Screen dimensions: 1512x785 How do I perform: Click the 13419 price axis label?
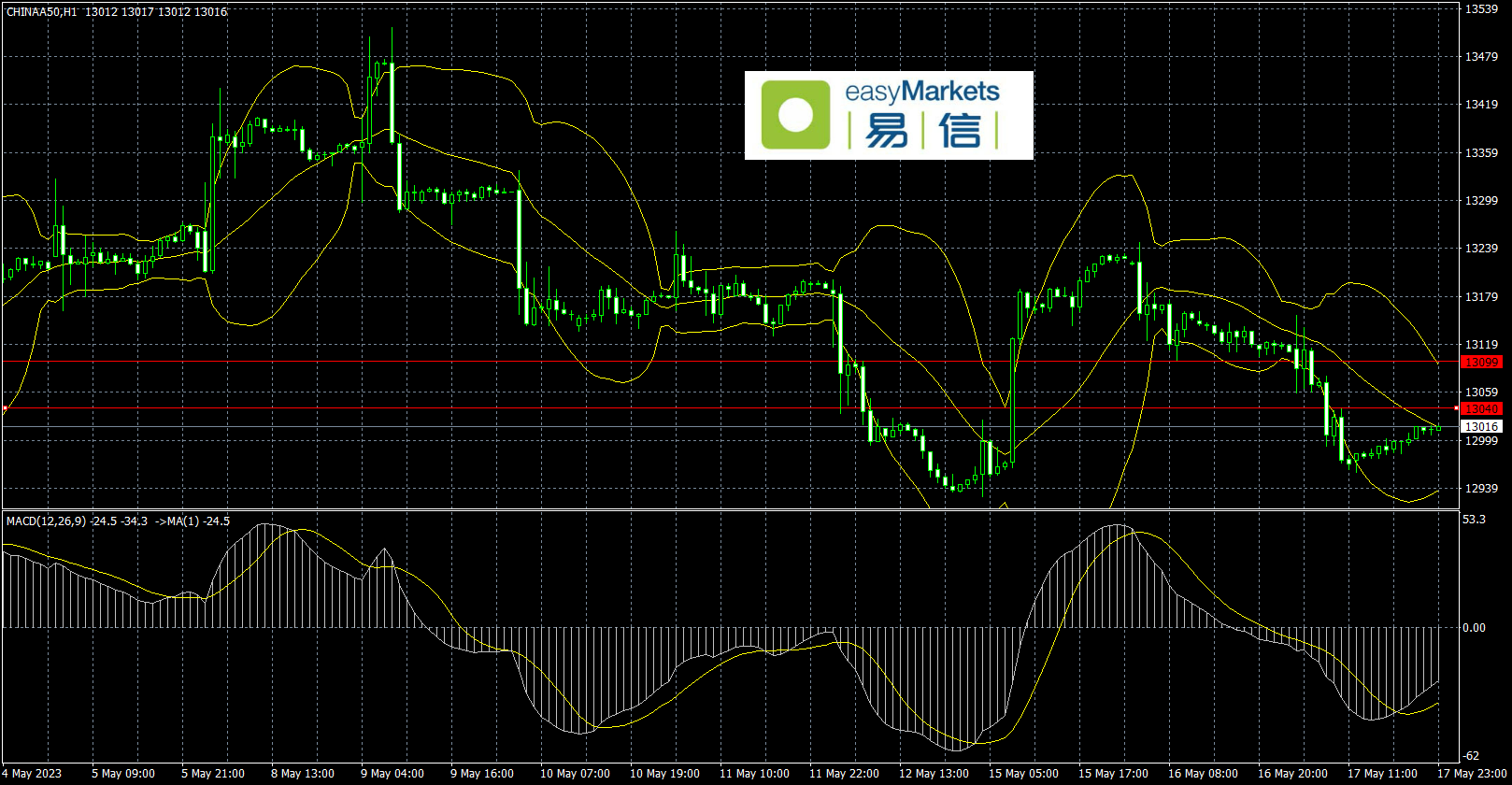pyautogui.click(x=1481, y=105)
